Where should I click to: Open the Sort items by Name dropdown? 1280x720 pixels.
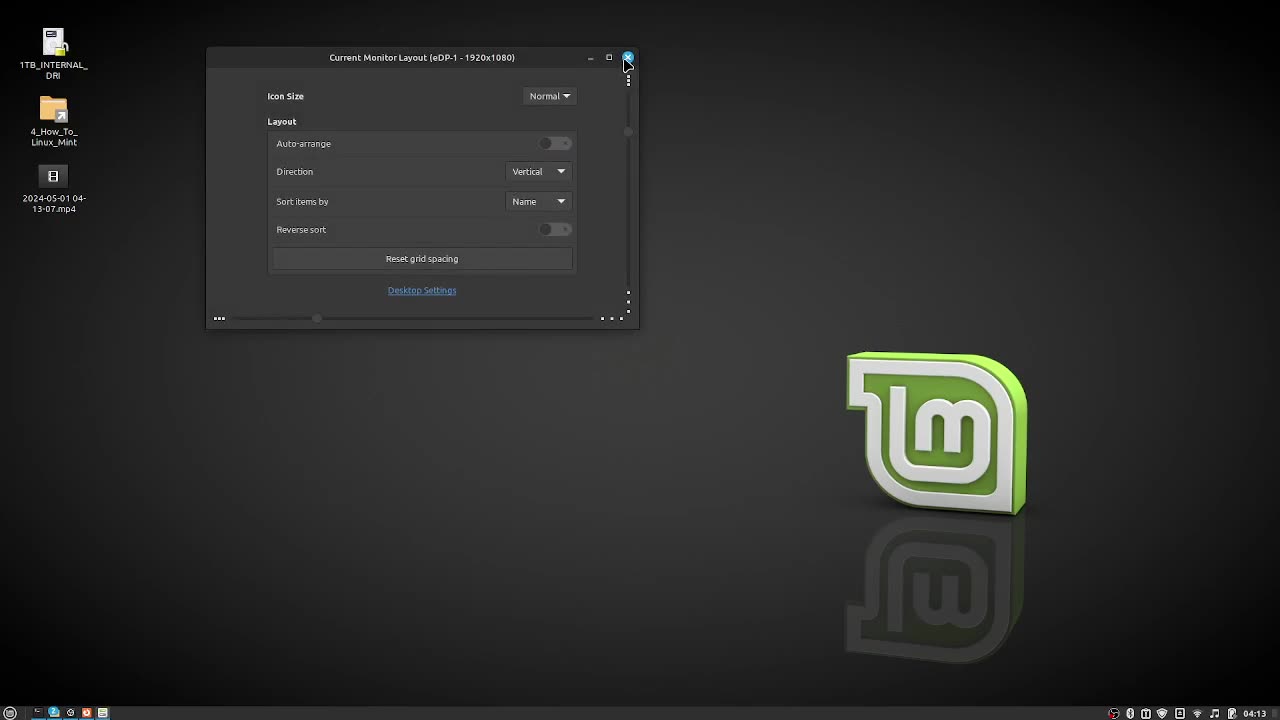click(x=538, y=202)
